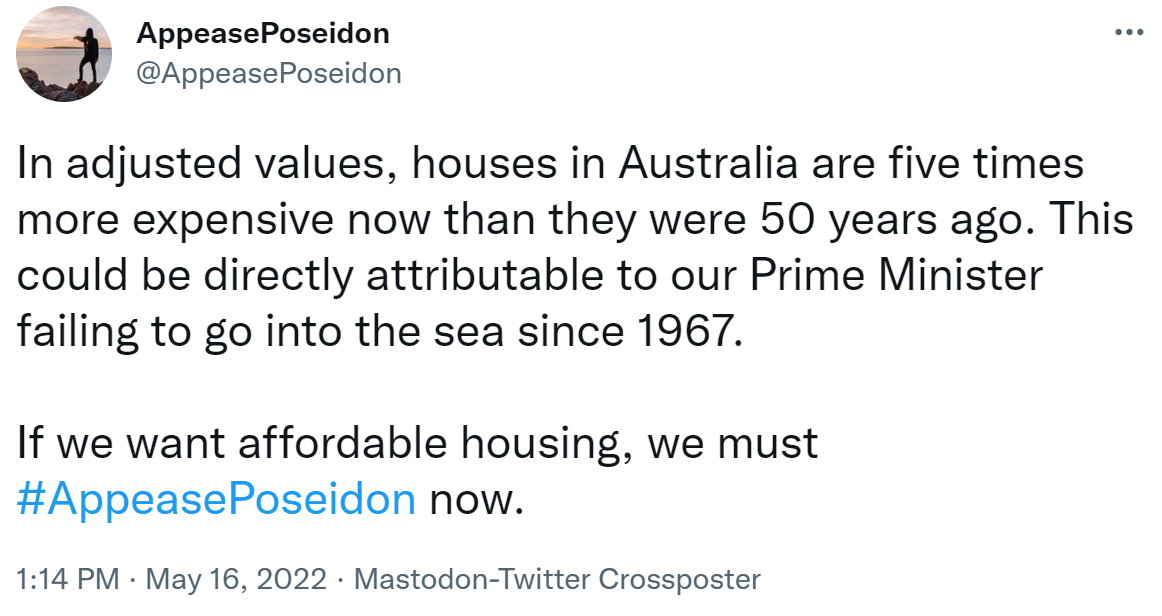Click the words directly attributable in the tweet
This screenshot has width=1162, height=616.
point(404,276)
